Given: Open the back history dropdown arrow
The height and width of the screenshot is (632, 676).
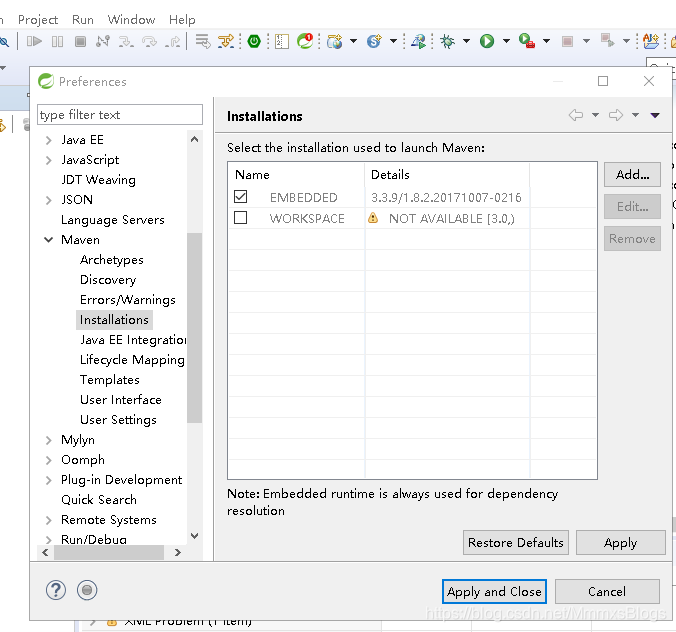Looking at the screenshot, I should click(595, 115).
